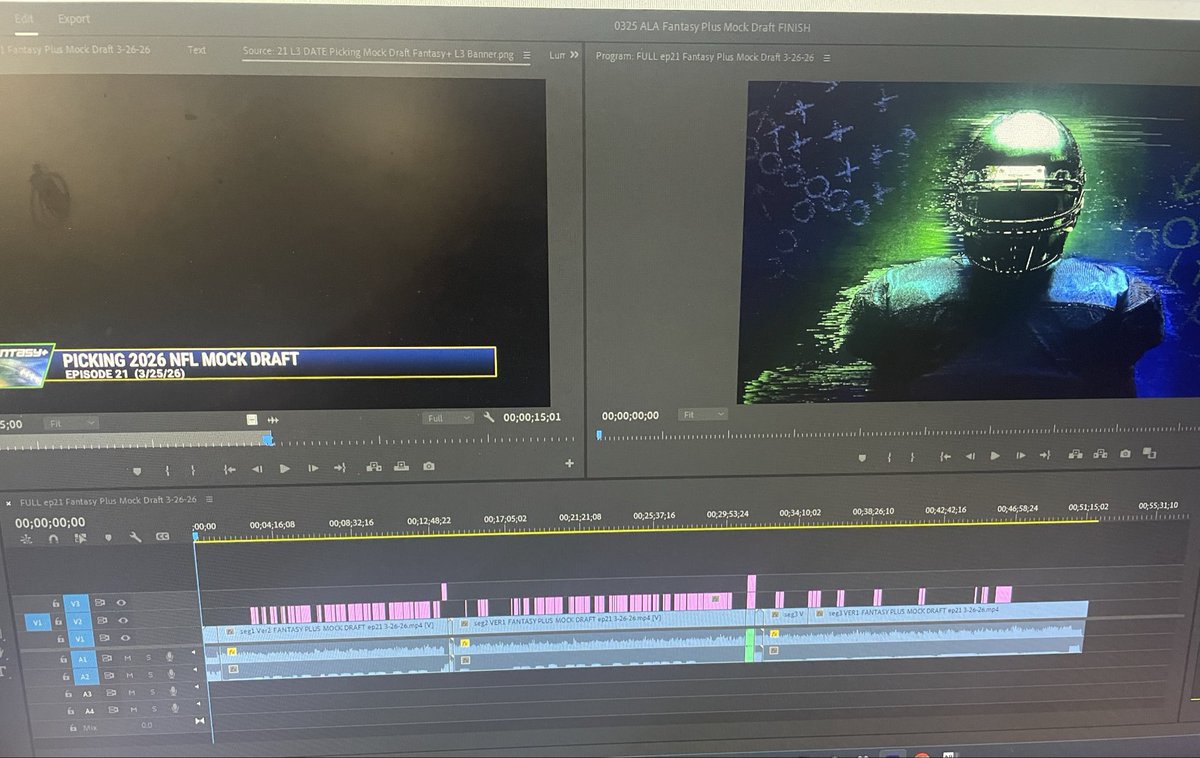The image size is (1200, 758).
Task: Open Source monitor settings wrench
Action: pyautogui.click(x=489, y=418)
